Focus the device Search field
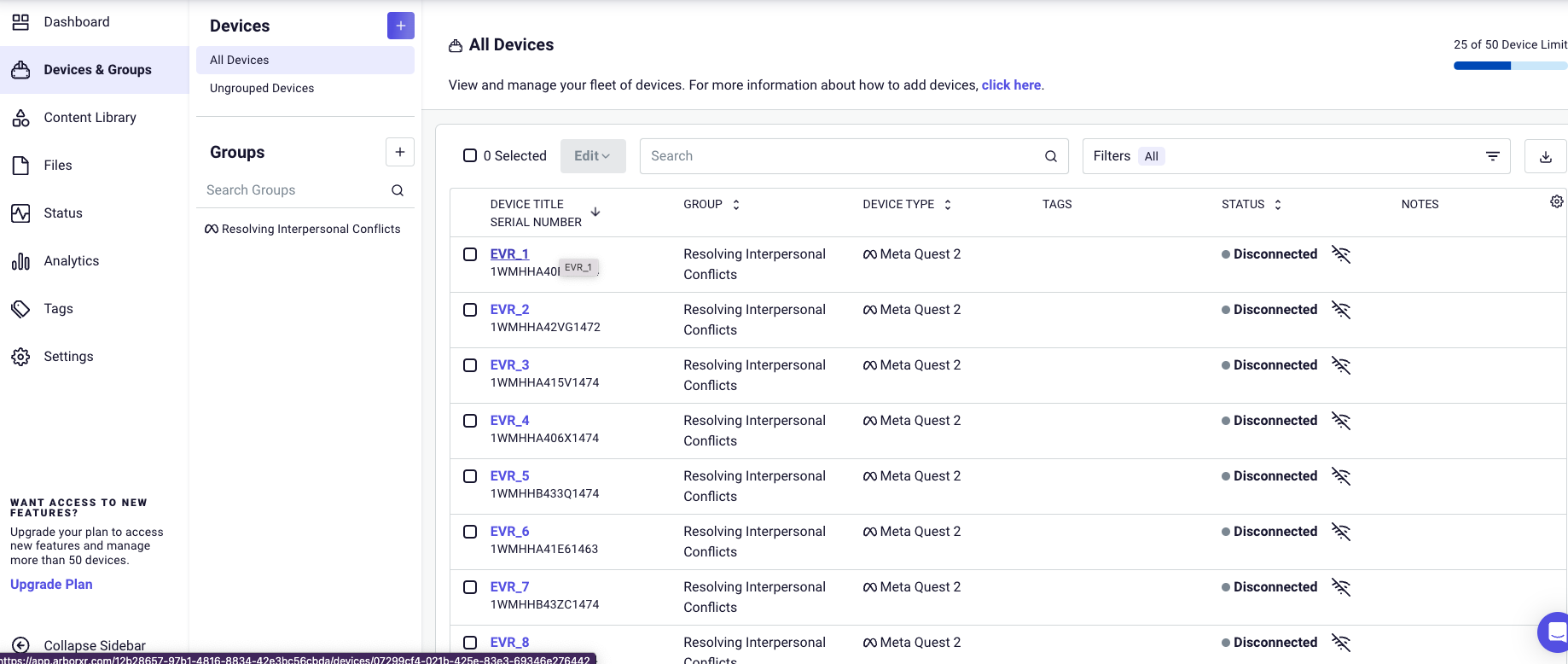The height and width of the screenshot is (664, 1568). pyautogui.click(x=840, y=156)
